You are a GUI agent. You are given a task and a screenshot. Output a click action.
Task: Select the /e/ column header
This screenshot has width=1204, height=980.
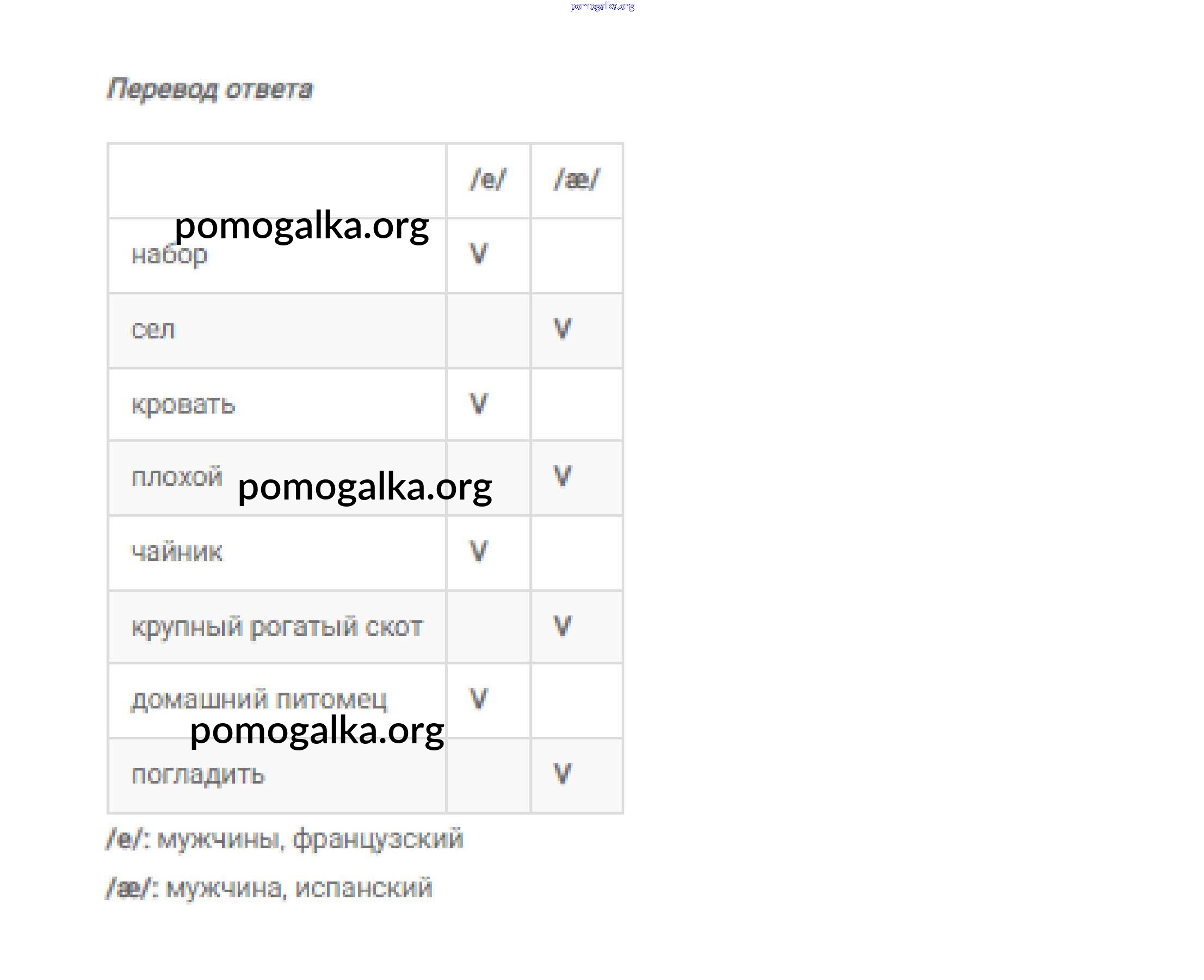488,181
